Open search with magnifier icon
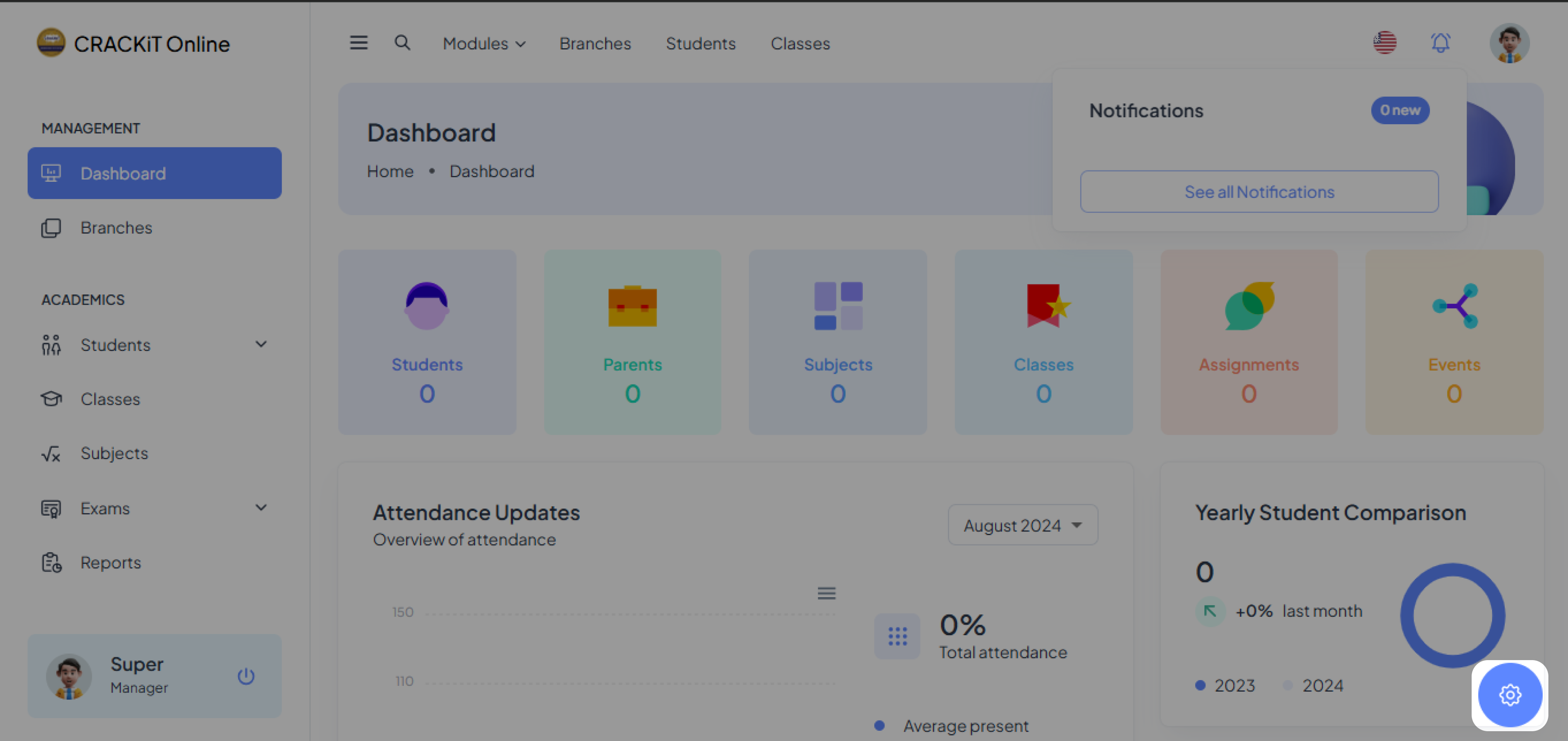1568x741 pixels. (402, 42)
